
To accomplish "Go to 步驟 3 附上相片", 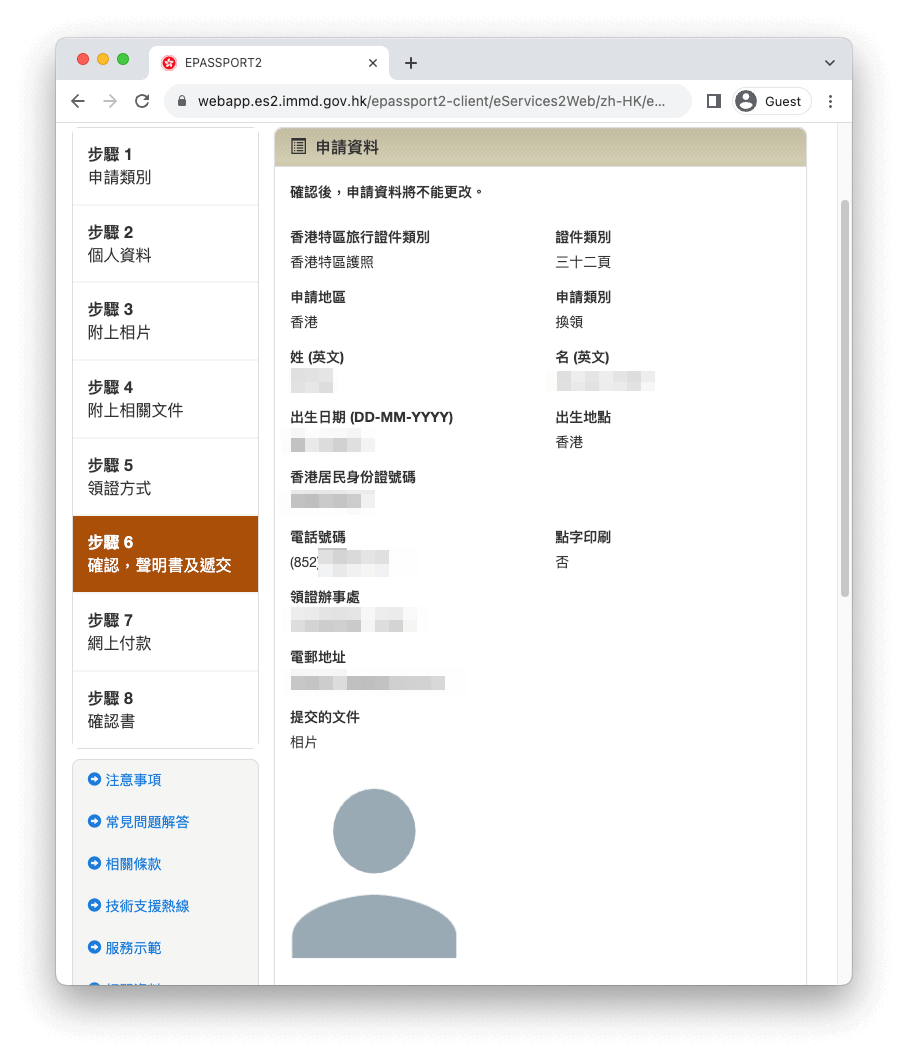I will (166, 321).
